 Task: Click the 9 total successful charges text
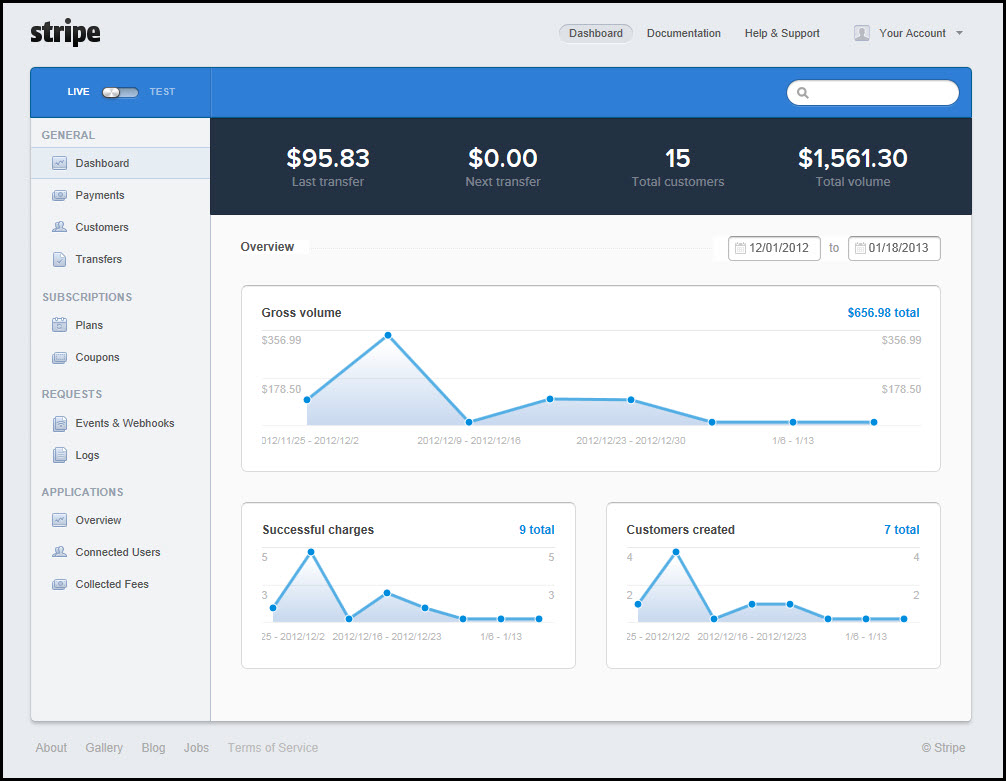pyautogui.click(x=537, y=529)
